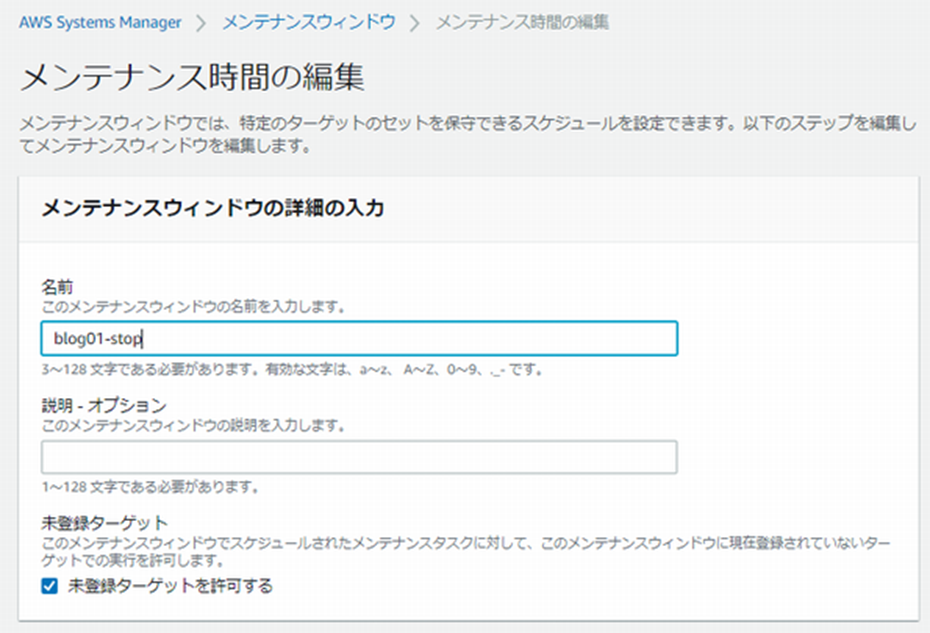
Task: Focus the empty 説明 - オプション field
Action: pyautogui.click(x=359, y=457)
